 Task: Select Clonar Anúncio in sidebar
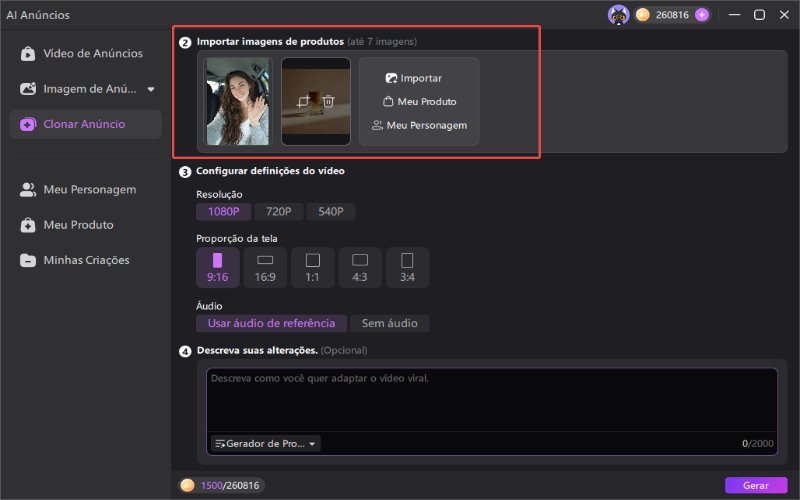85,124
